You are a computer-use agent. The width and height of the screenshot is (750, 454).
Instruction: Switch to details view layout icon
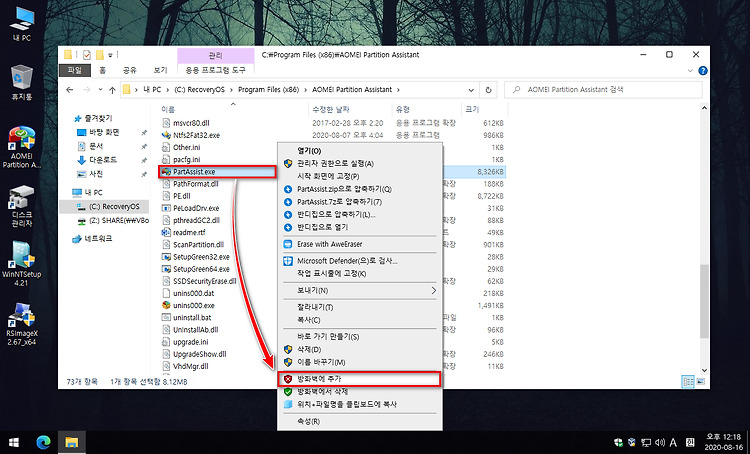pyautogui.click(x=688, y=381)
